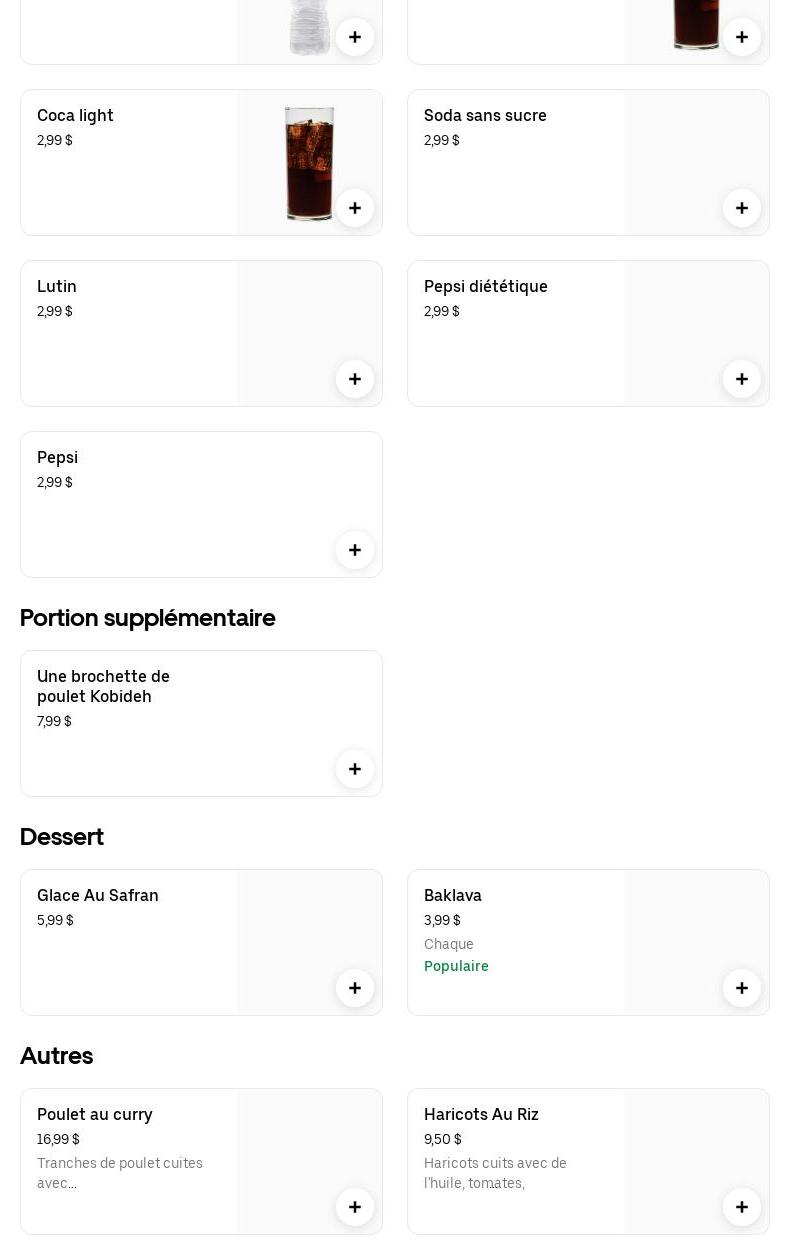Screen dimensions: 809x1241
Task: Open Une brochette de poulet Kobideh
Action: [x=103, y=687]
